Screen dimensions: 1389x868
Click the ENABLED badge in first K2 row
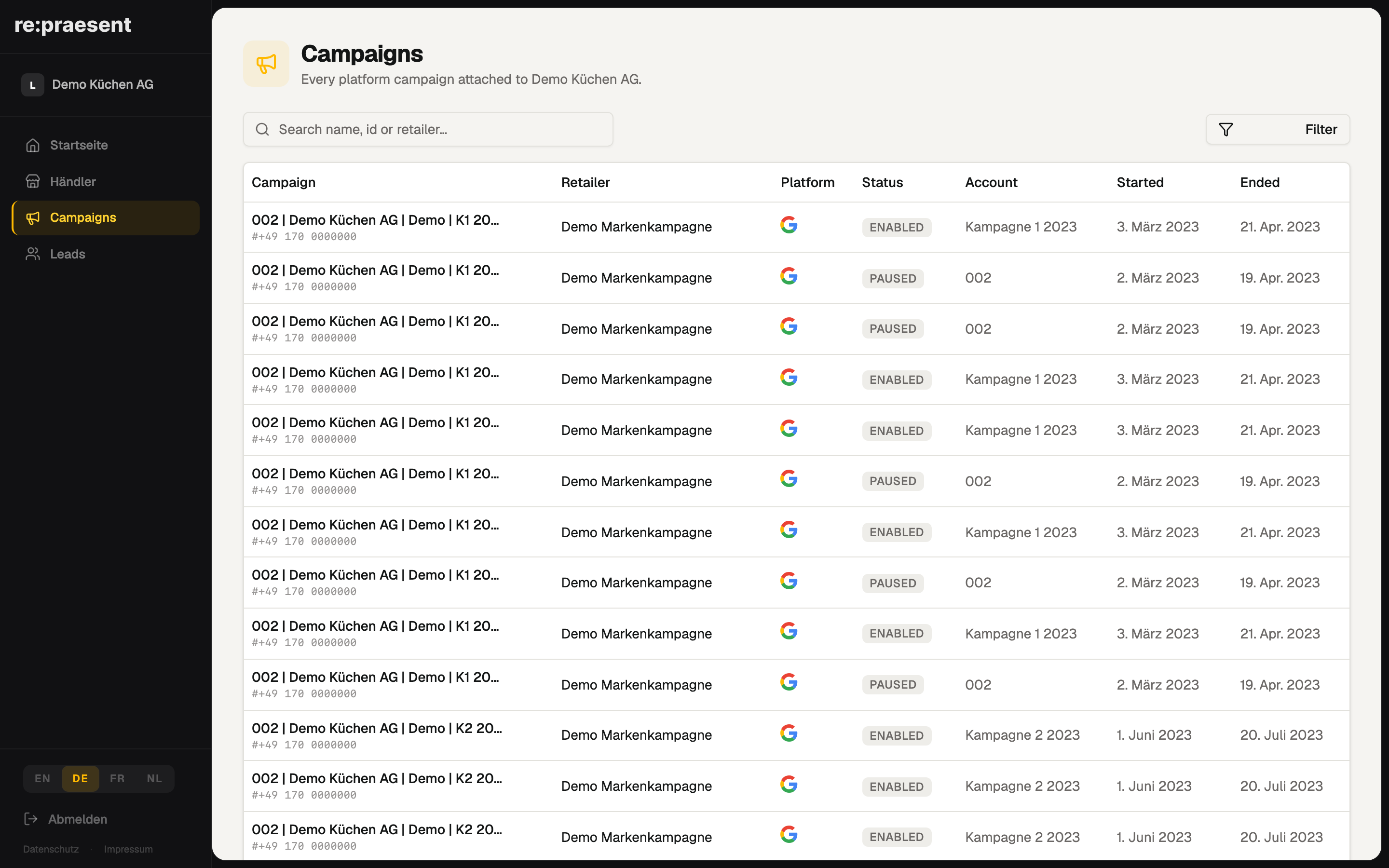897,735
